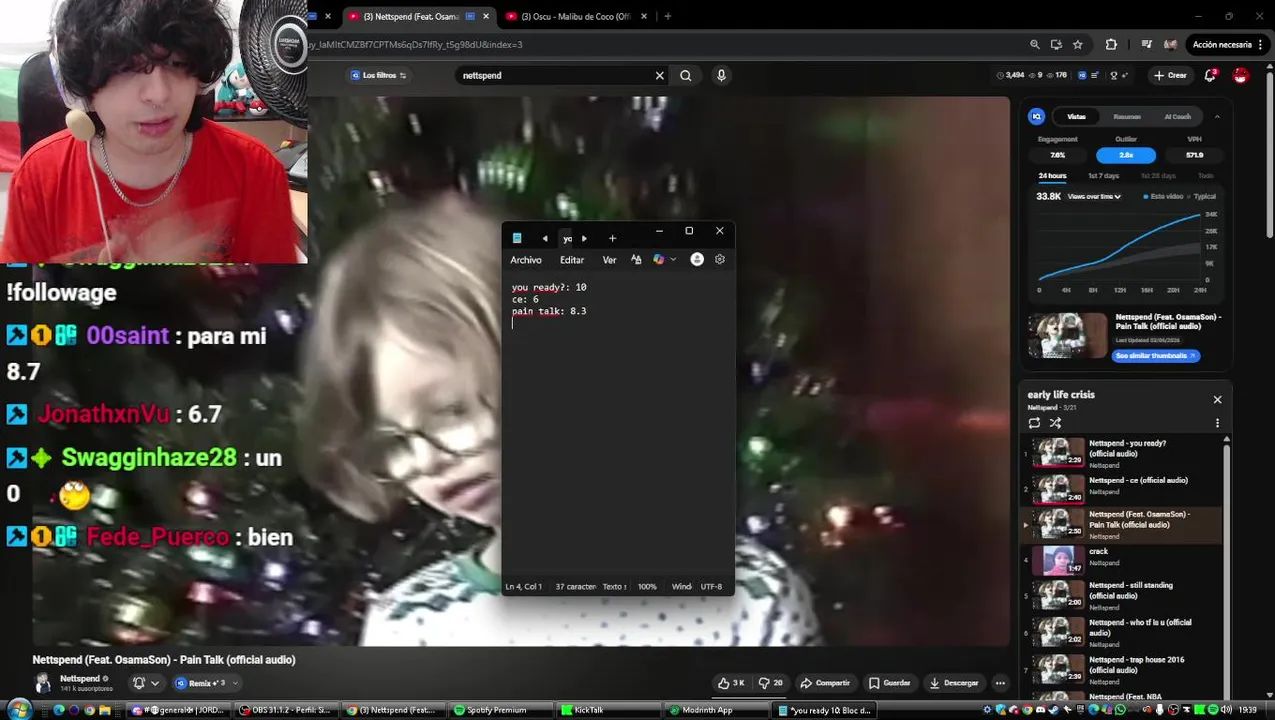Screen dimensions: 1275x720
Task: Toggle loop for the early life crisis playlist
Action: pos(1034,423)
